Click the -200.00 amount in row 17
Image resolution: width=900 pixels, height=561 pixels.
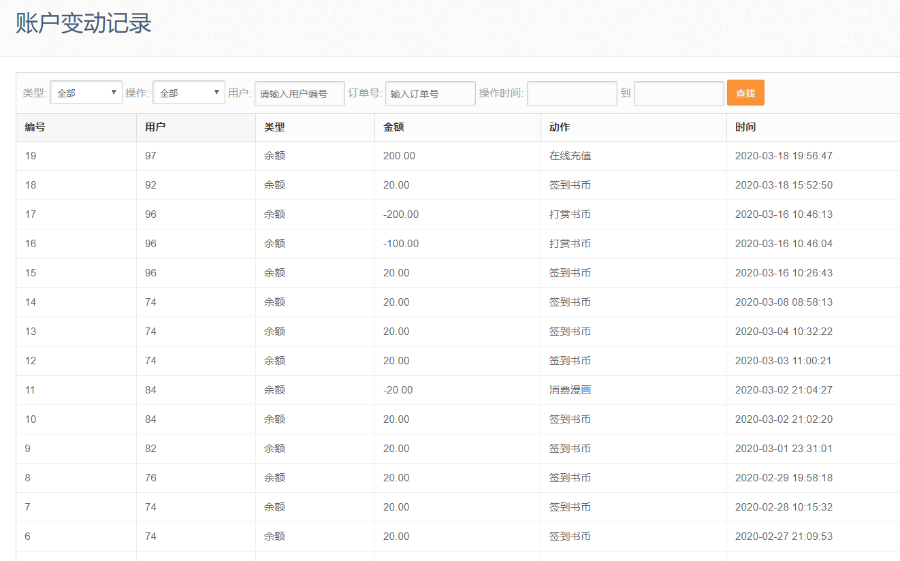(401, 214)
